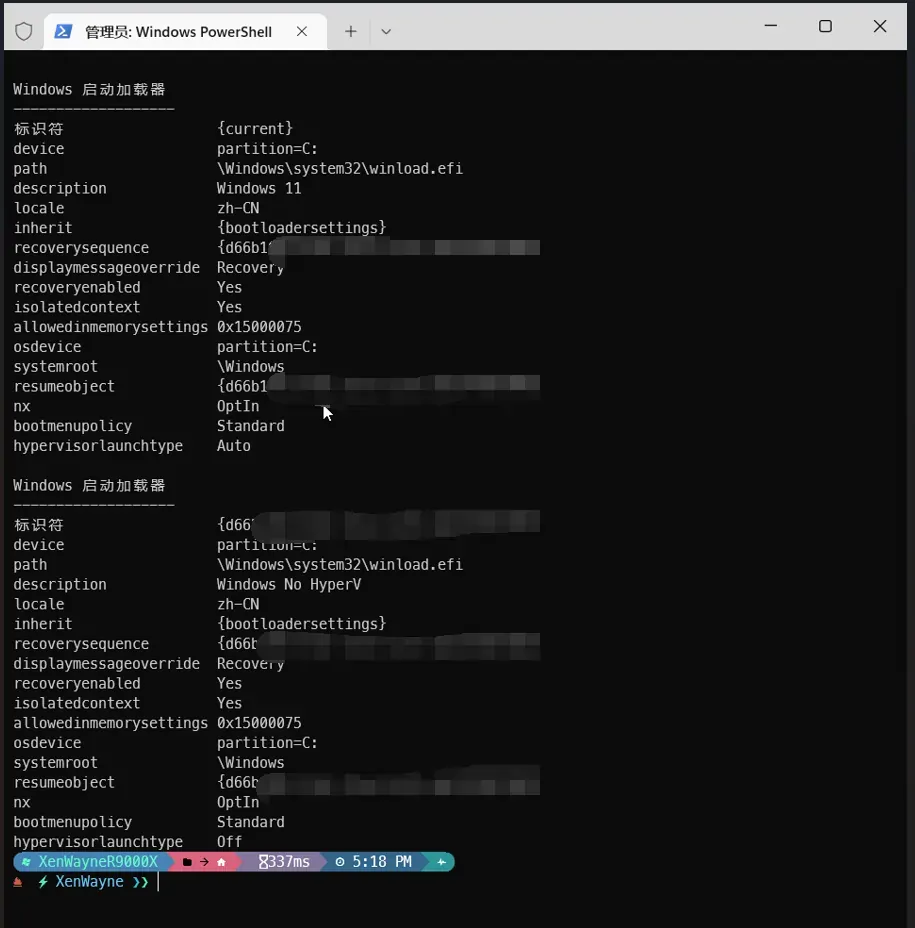This screenshot has height=928, width=915.
Task: Click the hypervisorlaunchtype 'Auto' value
Action: click(x=233, y=446)
